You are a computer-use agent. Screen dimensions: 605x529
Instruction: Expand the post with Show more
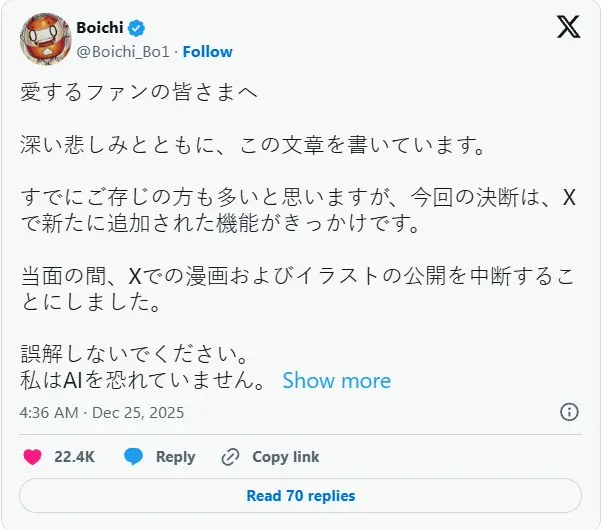(x=336, y=381)
